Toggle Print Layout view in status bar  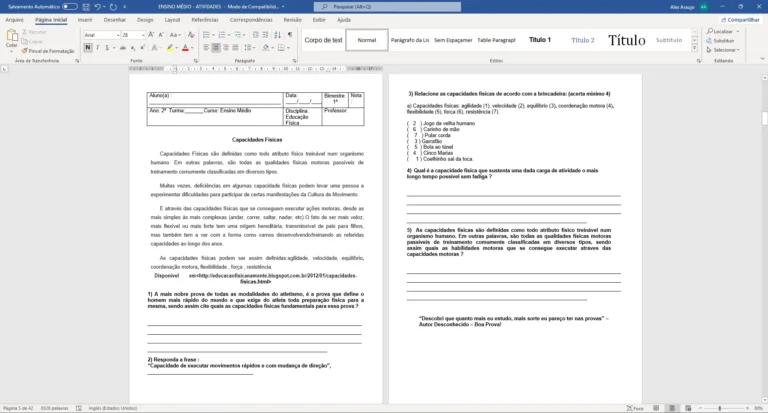[x=672, y=408]
